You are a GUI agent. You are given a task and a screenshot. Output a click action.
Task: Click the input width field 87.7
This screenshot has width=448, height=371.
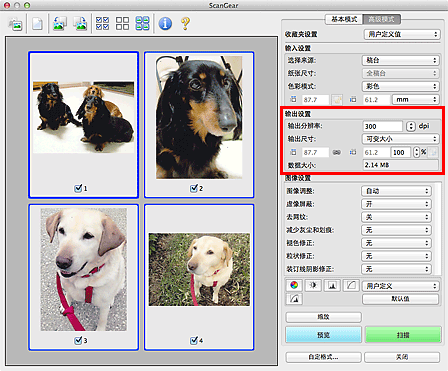[315, 99]
